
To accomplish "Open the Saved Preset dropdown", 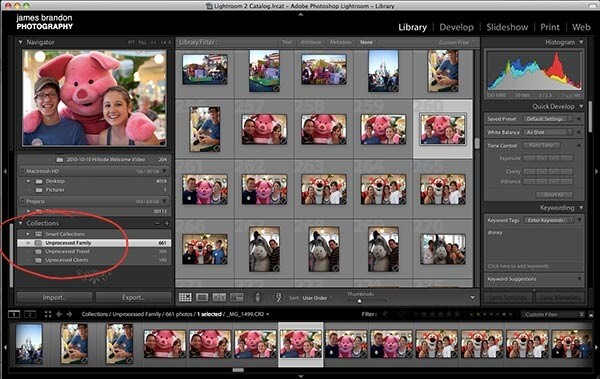I will tap(548, 119).
